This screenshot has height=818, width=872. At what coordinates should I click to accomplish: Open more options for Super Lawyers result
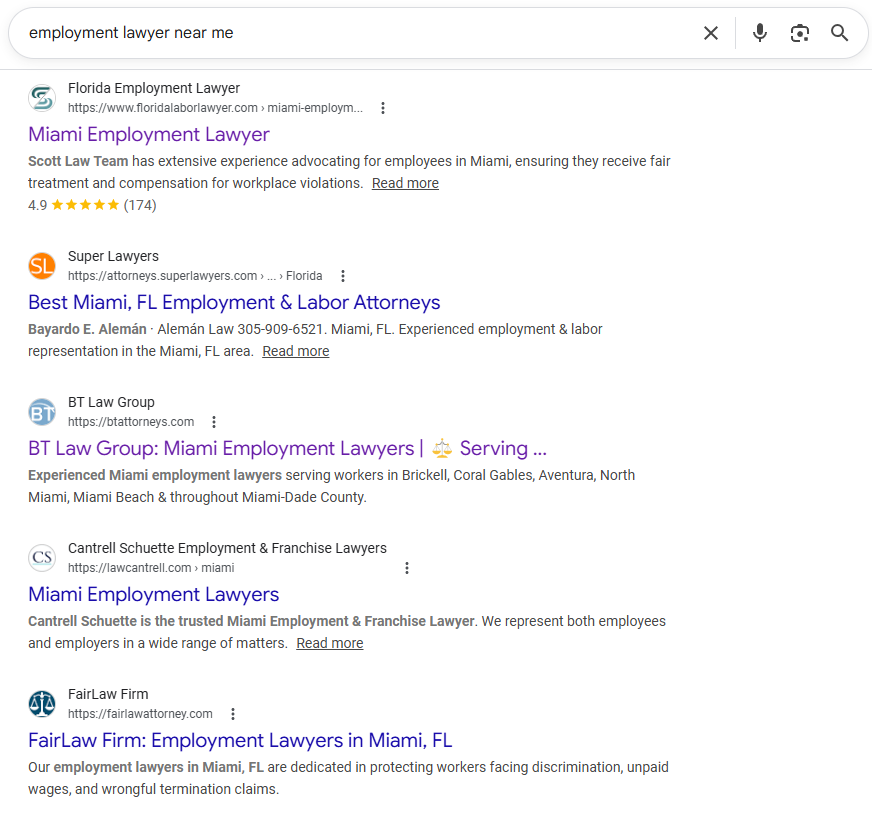343,276
